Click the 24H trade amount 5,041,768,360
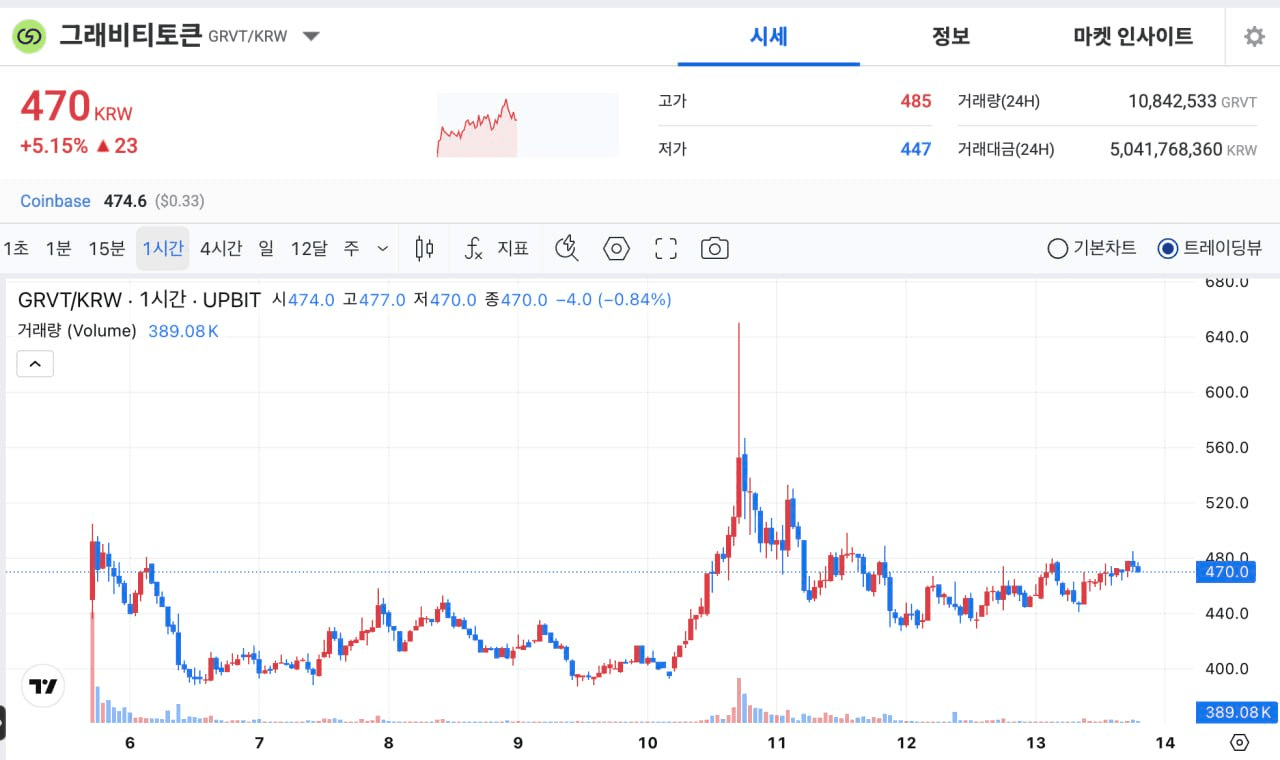 (x=1166, y=149)
